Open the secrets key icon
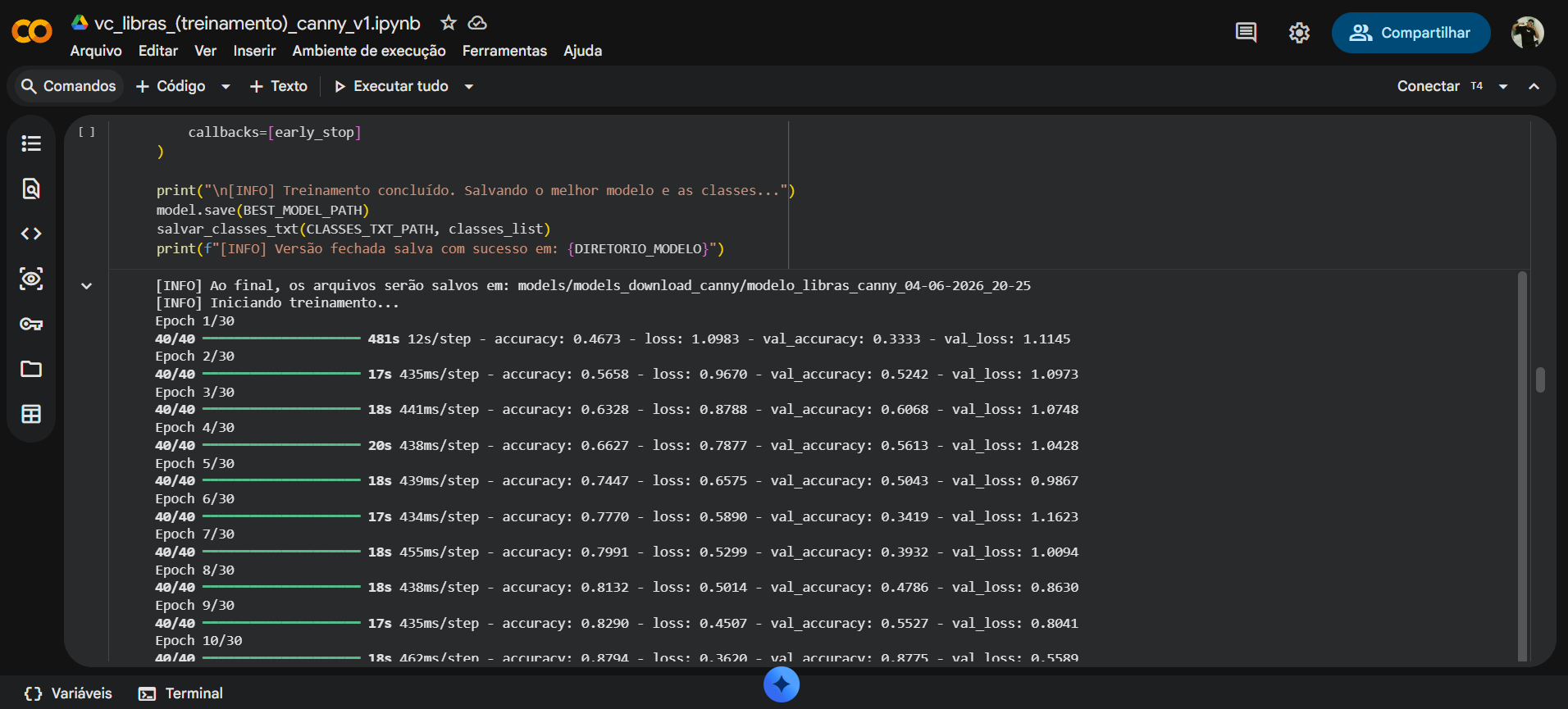Viewport: 1568px width, 709px height. pyautogui.click(x=31, y=324)
